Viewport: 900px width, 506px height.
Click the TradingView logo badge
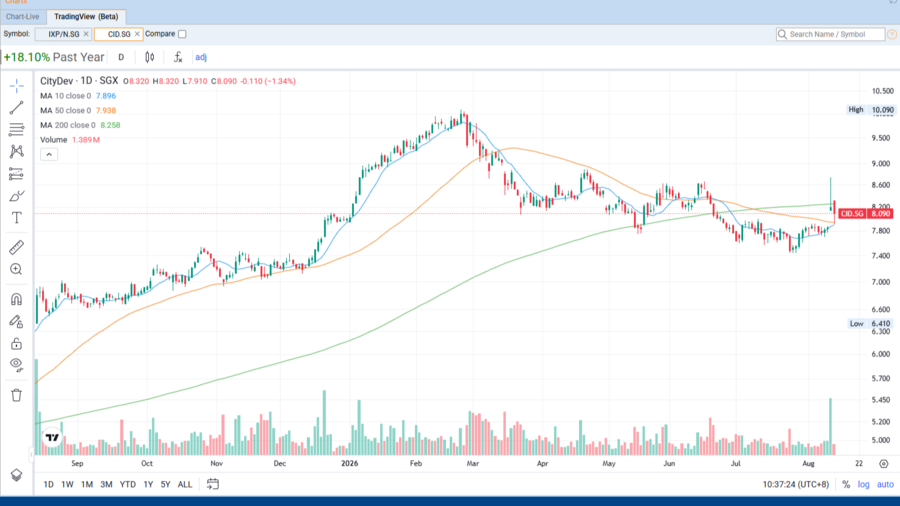point(52,438)
